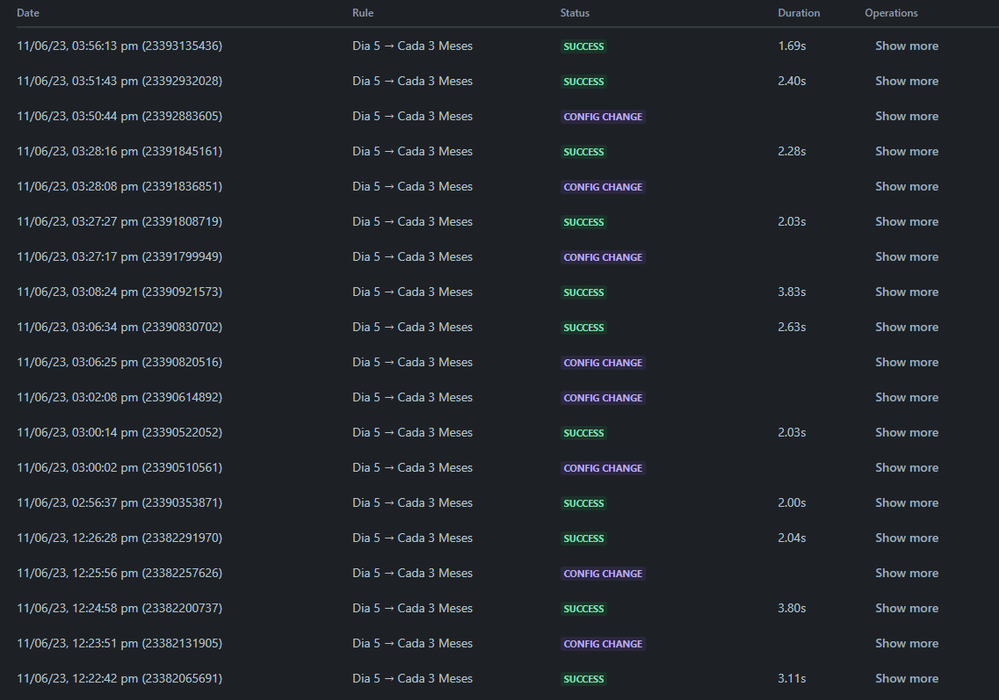Click duration value 3.11s
Image resolution: width=999 pixels, height=700 pixels.
791,678
